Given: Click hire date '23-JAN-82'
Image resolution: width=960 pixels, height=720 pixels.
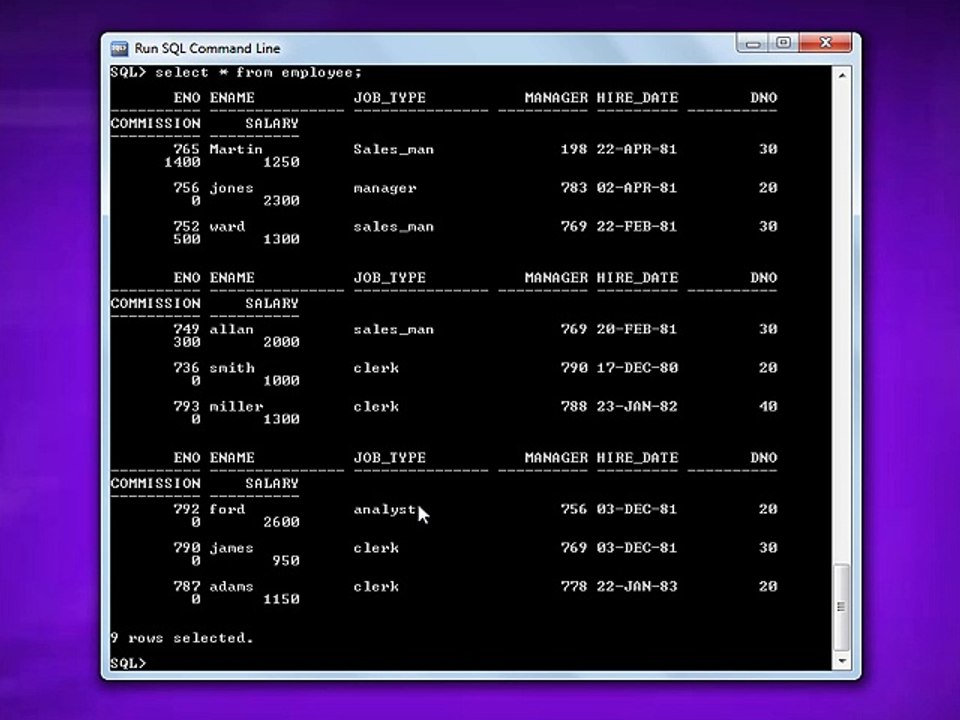Looking at the screenshot, I should [637, 407].
